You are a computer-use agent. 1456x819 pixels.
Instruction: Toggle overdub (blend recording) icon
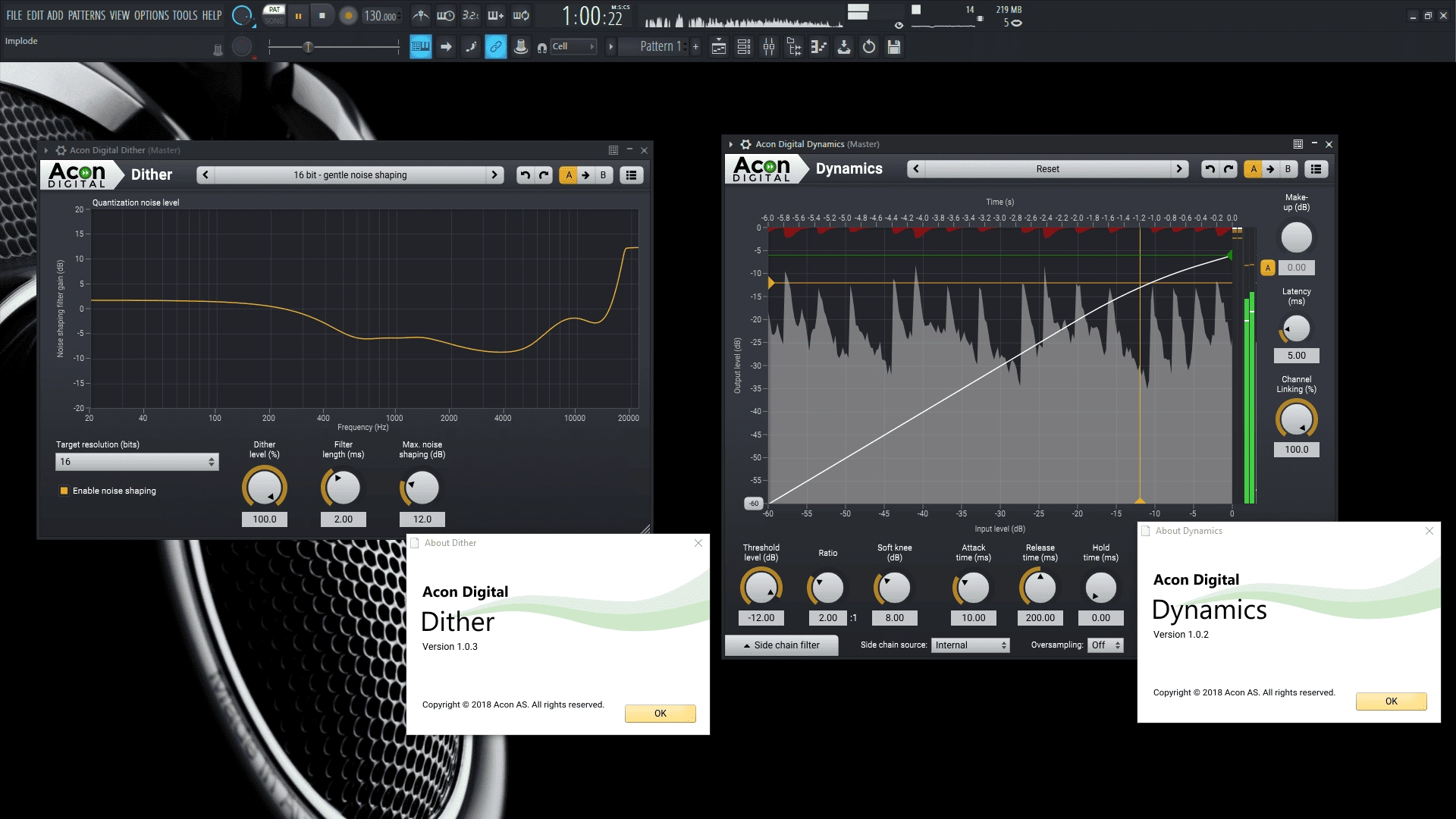(x=496, y=15)
